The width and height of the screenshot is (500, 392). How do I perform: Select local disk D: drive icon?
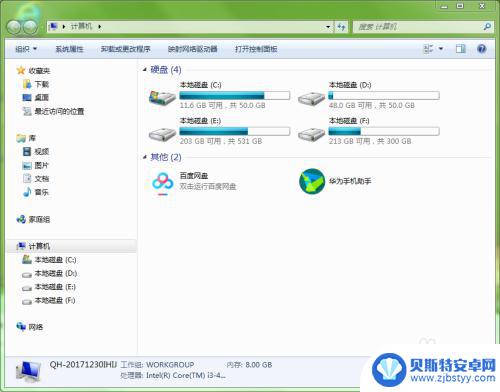tap(311, 98)
